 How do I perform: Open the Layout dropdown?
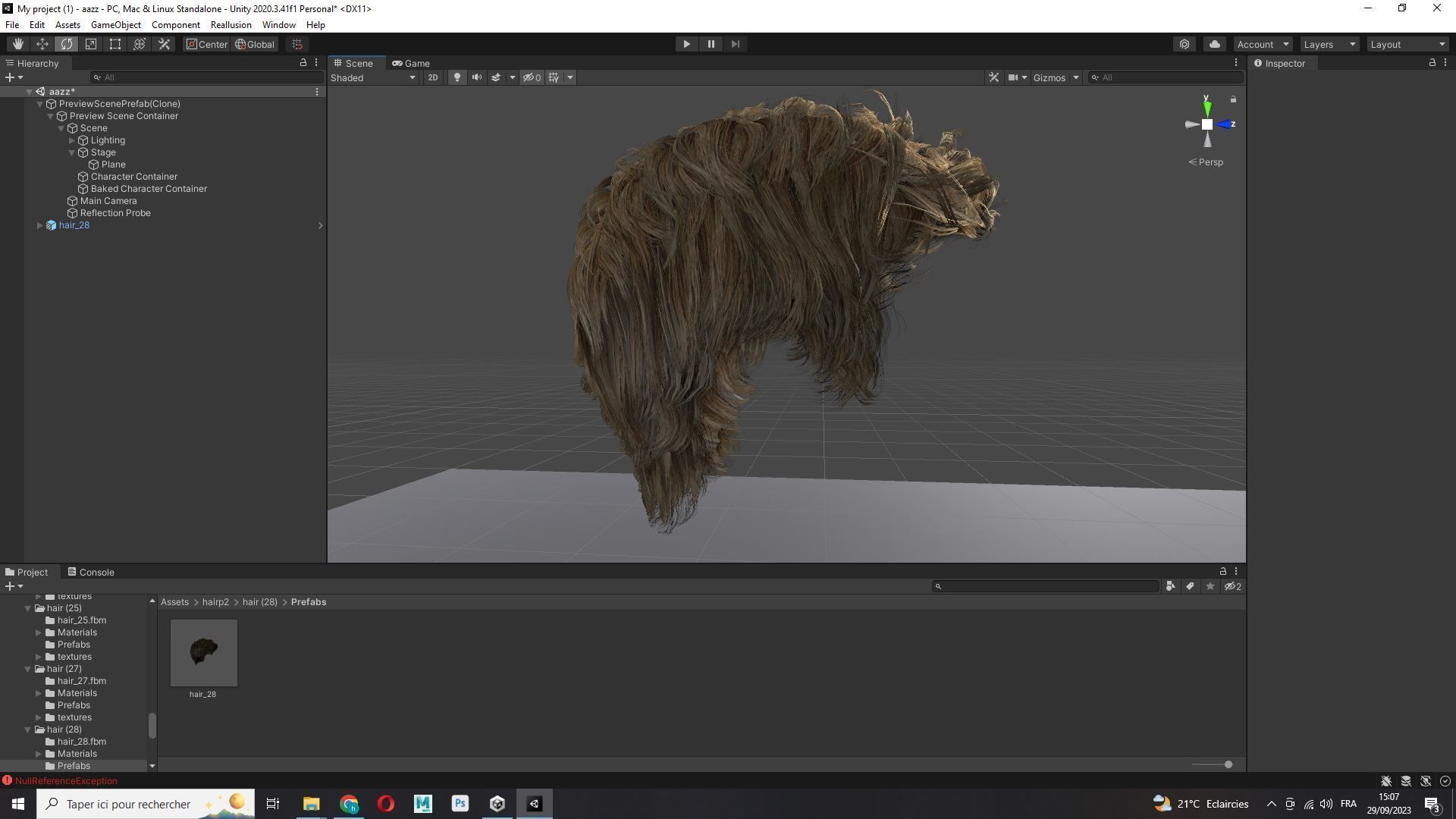click(1407, 44)
